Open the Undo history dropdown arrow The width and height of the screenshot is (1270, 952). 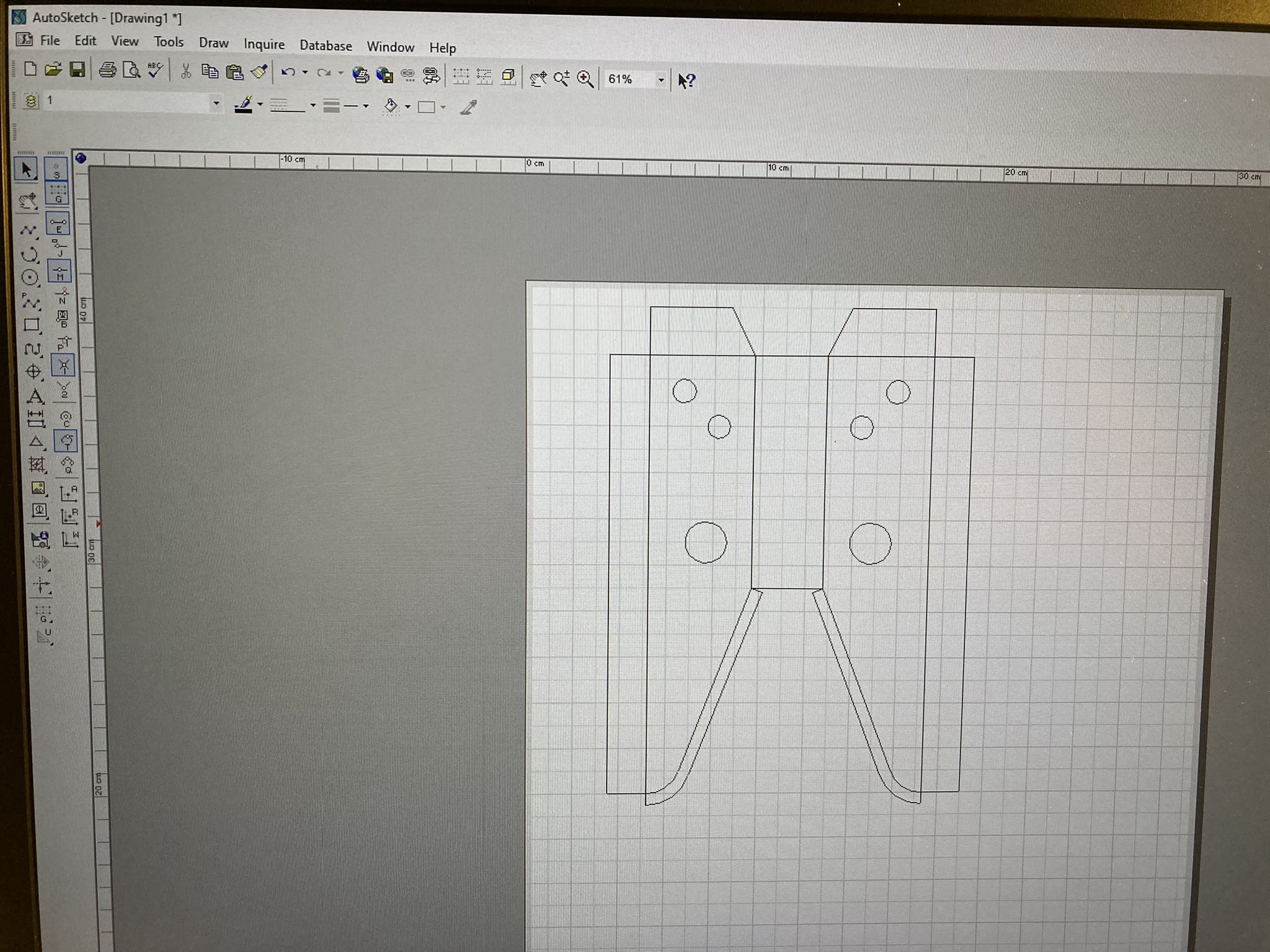pyautogui.click(x=304, y=73)
